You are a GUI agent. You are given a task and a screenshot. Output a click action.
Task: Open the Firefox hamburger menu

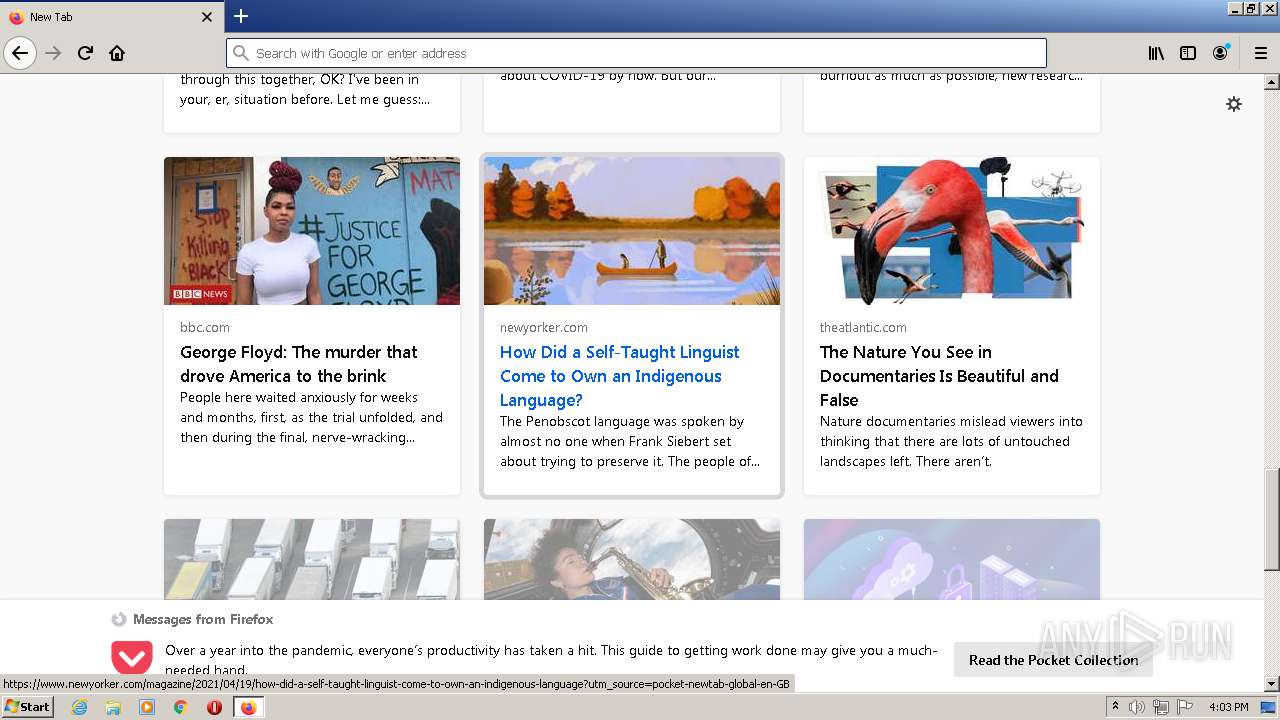(1261, 53)
